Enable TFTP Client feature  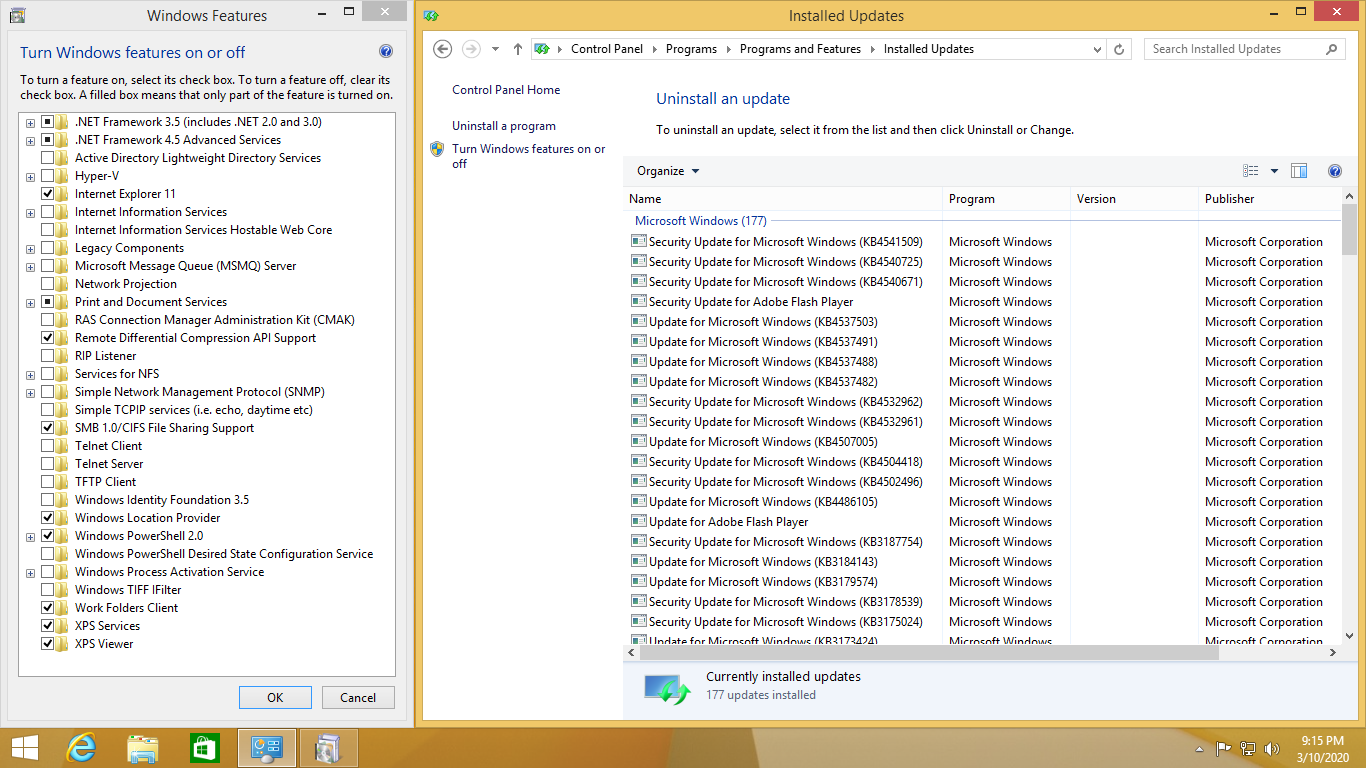pos(47,482)
